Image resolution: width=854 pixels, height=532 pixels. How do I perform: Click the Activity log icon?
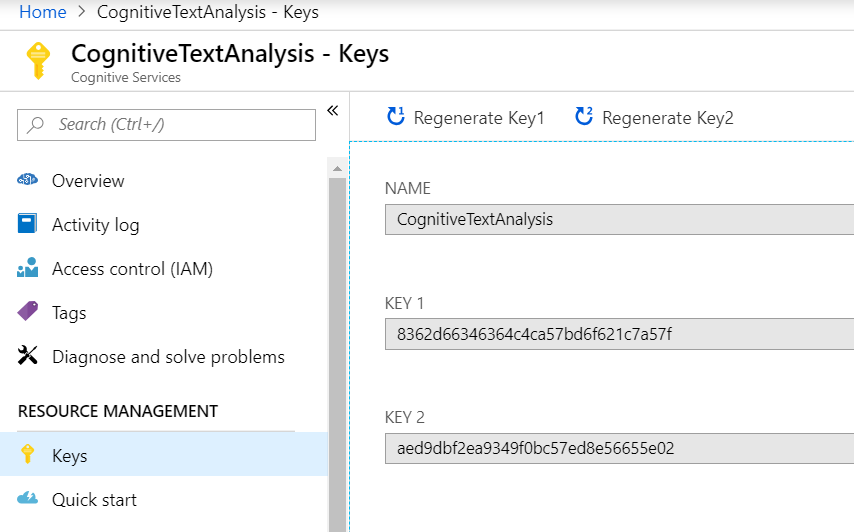pos(28,224)
